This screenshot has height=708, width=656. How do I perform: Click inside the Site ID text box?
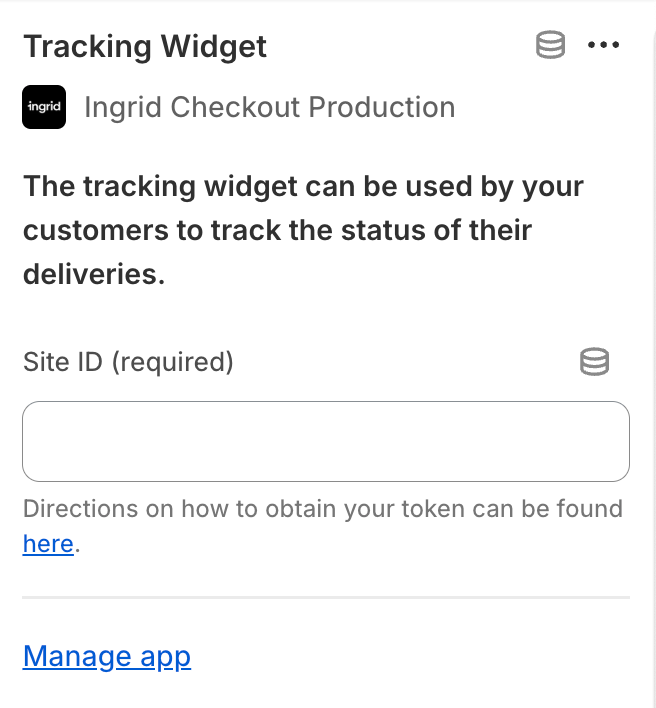[x=326, y=441]
